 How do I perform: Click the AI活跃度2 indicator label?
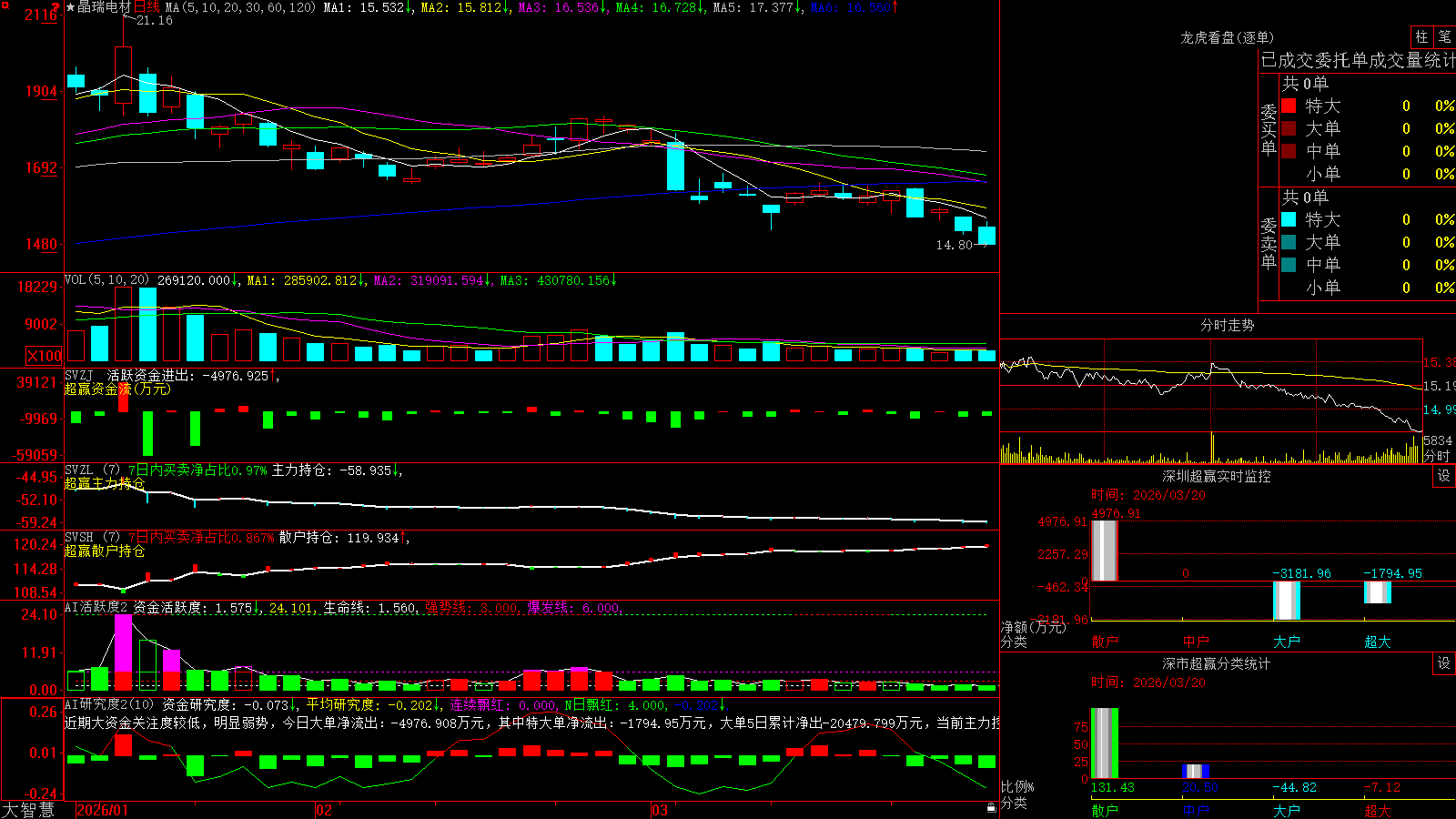[x=96, y=608]
